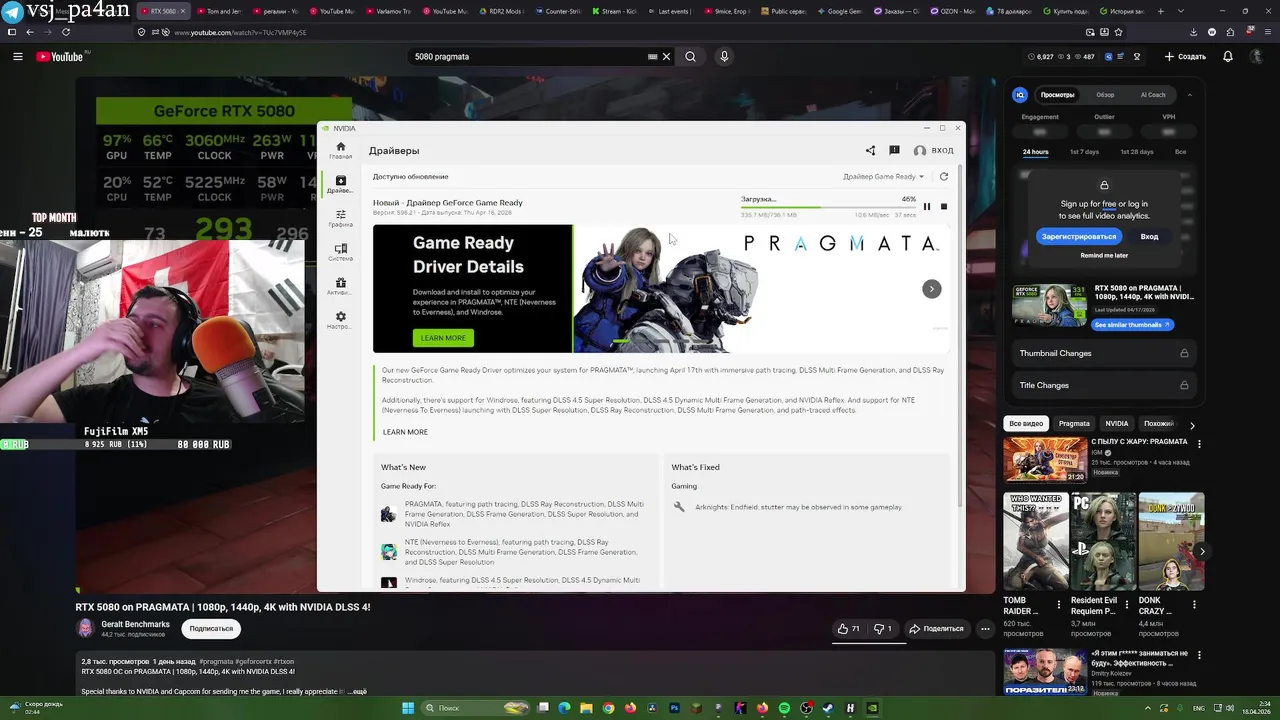Click the ВХОД login button in NVIDIA app

coord(933,151)
